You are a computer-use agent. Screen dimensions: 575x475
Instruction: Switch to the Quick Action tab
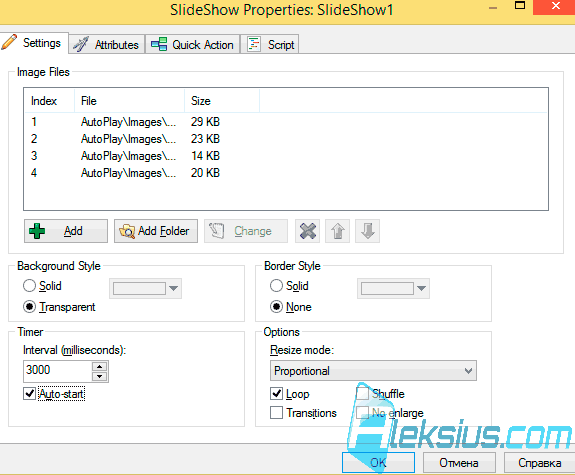[x=193, y=44]
